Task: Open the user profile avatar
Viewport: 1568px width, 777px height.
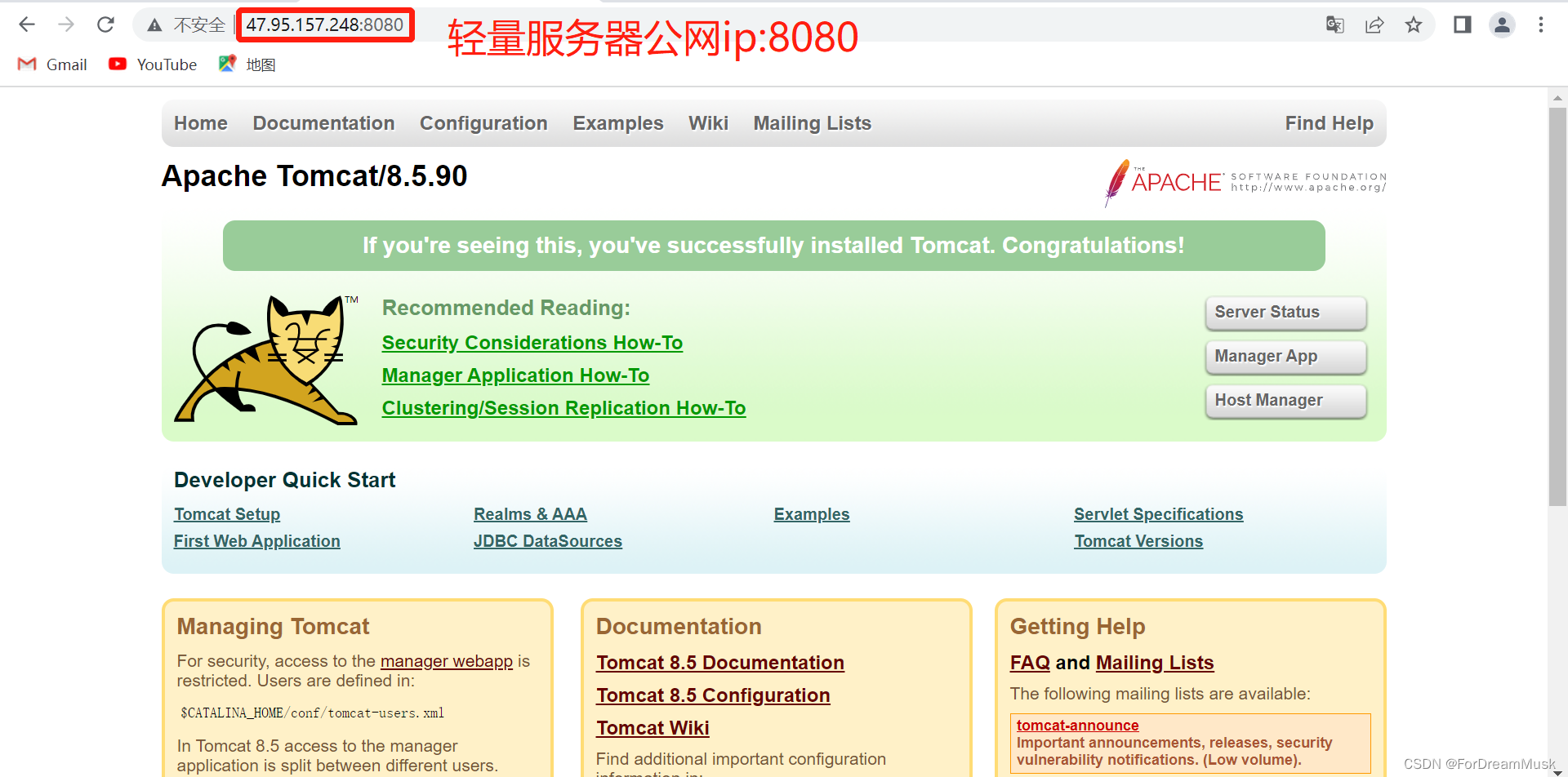Action: (1502, 24)
